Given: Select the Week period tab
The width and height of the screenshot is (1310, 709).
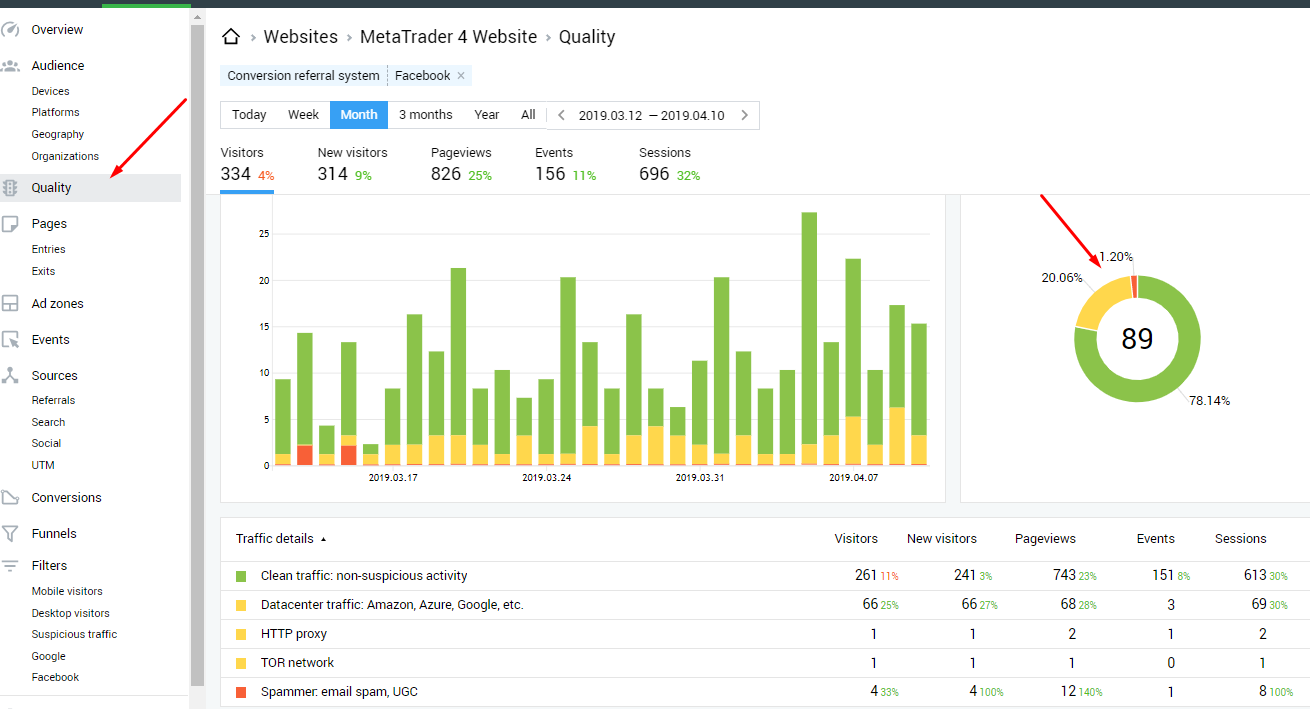Looking at the screenshot, I should pos(304,115).
